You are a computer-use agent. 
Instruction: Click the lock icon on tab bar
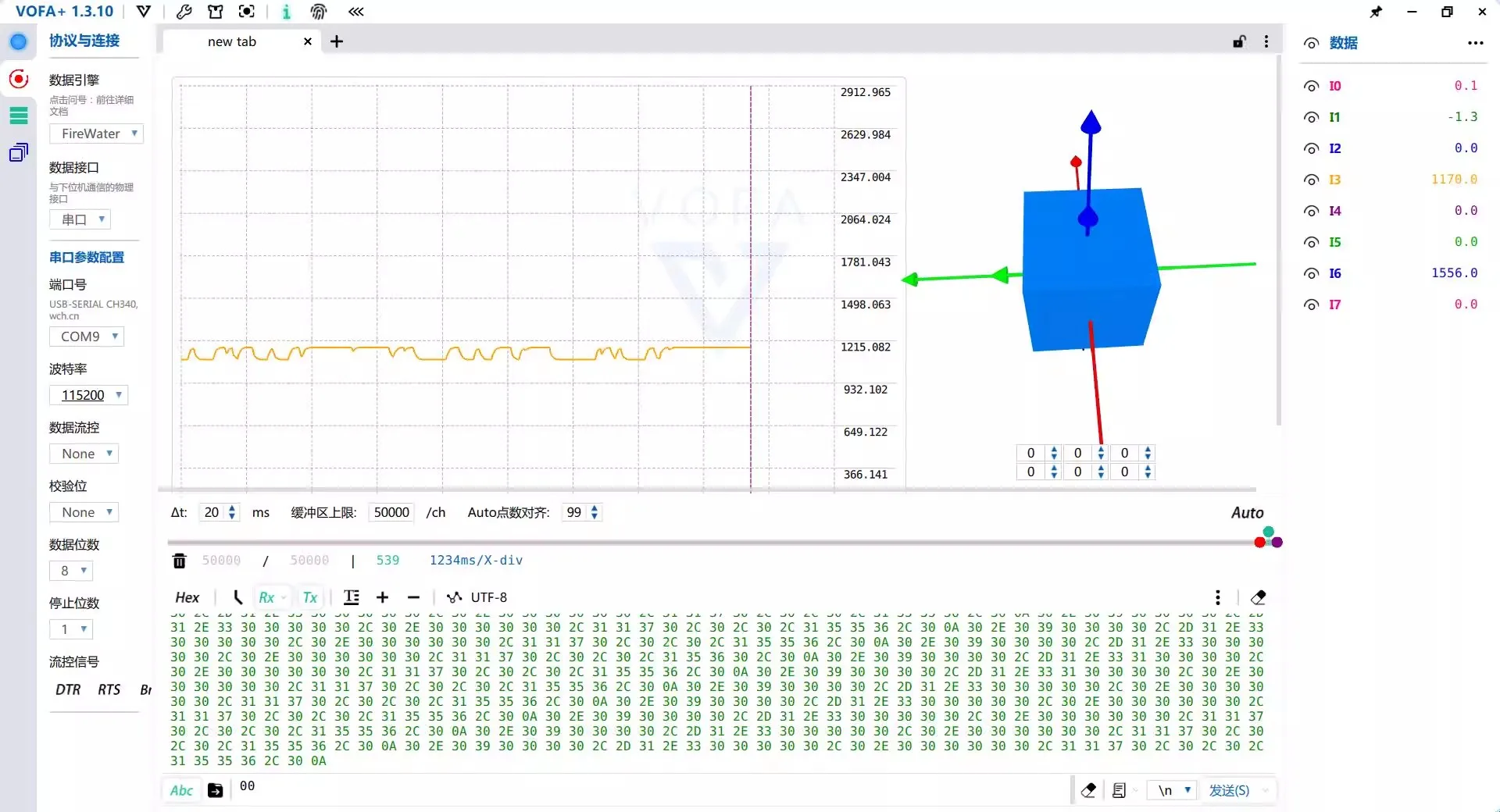pyautogui.click(x=1239, y=41)
